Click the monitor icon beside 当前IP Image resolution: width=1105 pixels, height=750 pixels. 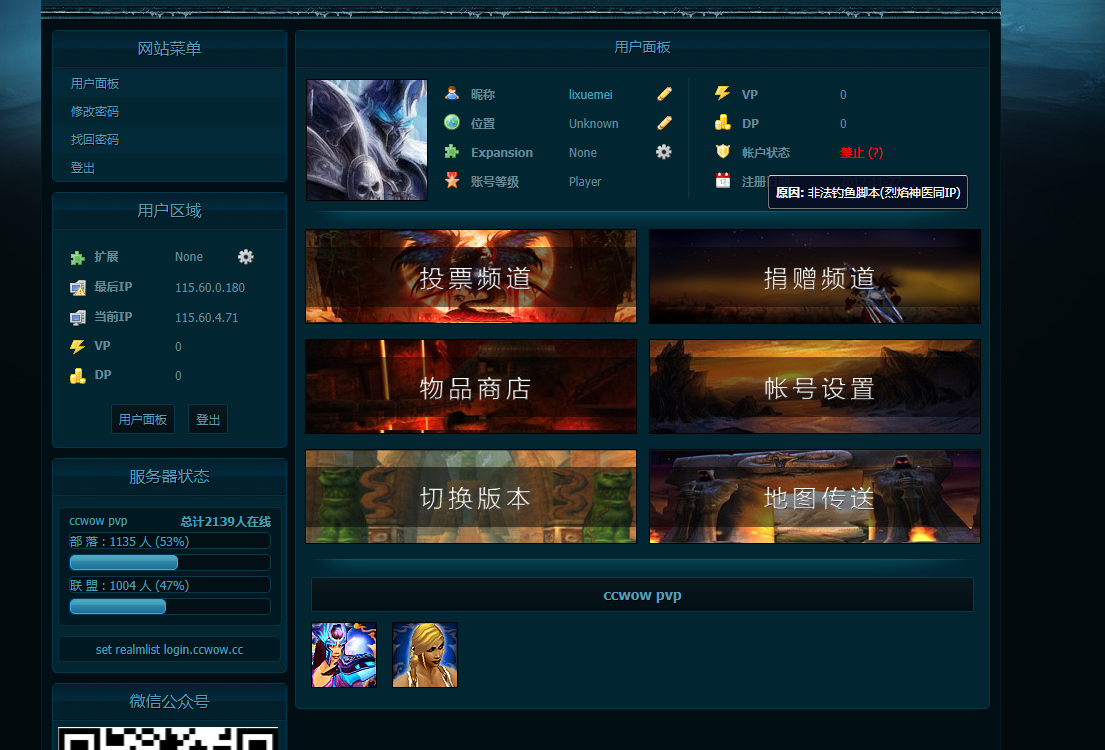coord(77,316)
